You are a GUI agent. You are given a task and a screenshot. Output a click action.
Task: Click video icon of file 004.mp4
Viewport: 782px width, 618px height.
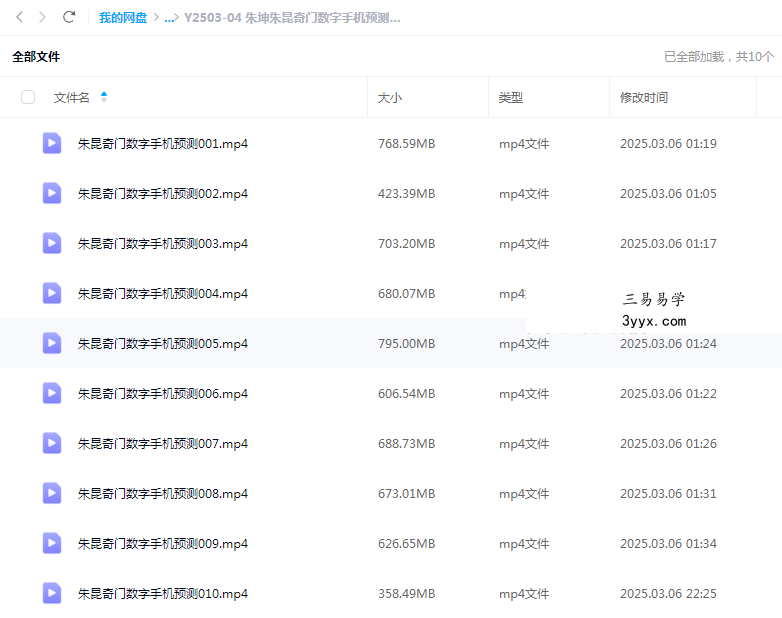point(52,293)
